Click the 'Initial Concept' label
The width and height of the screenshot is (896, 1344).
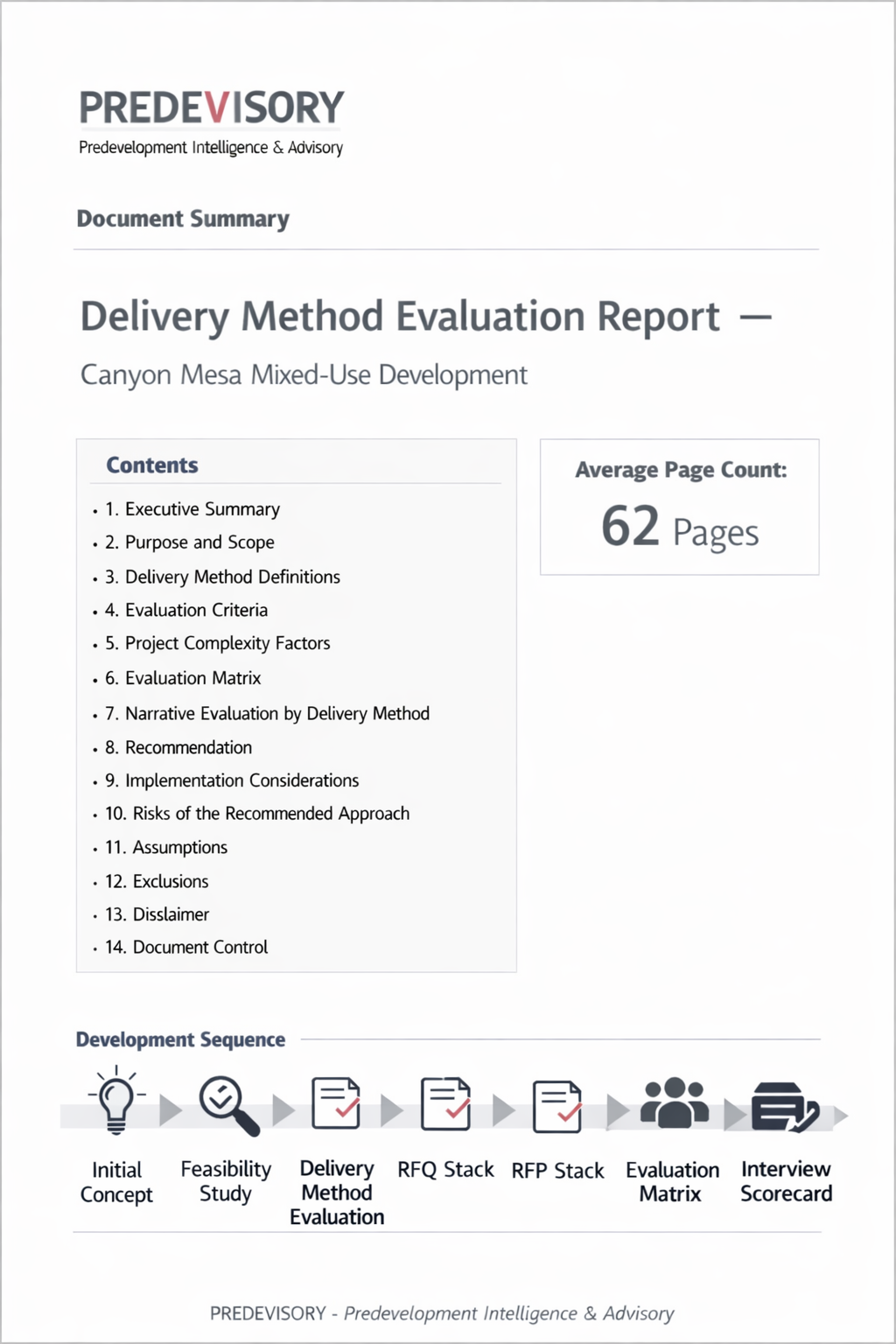pyautogui.click(x=116, y=1182)
